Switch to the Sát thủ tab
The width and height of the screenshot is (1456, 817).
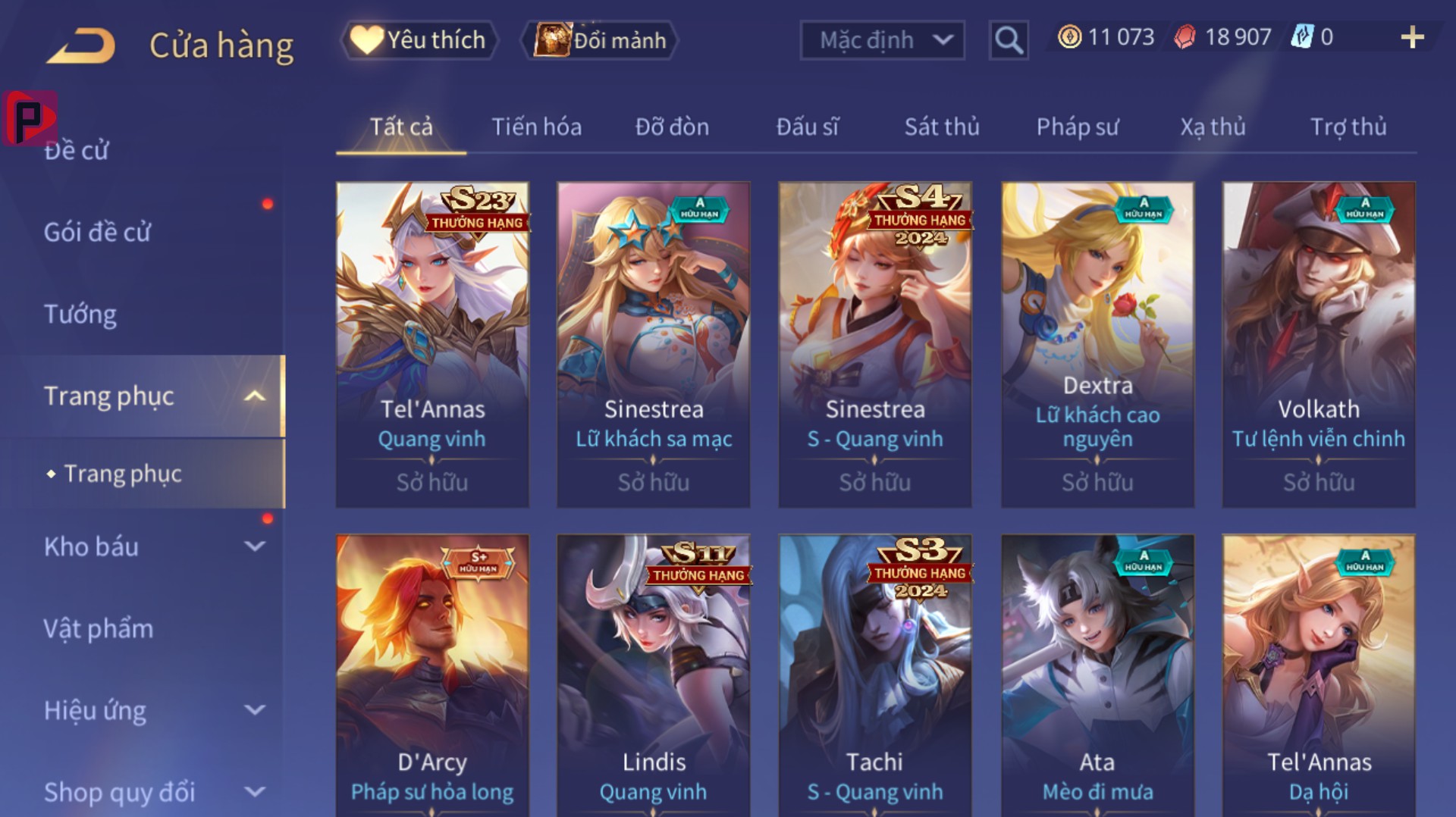click(942, 127)
